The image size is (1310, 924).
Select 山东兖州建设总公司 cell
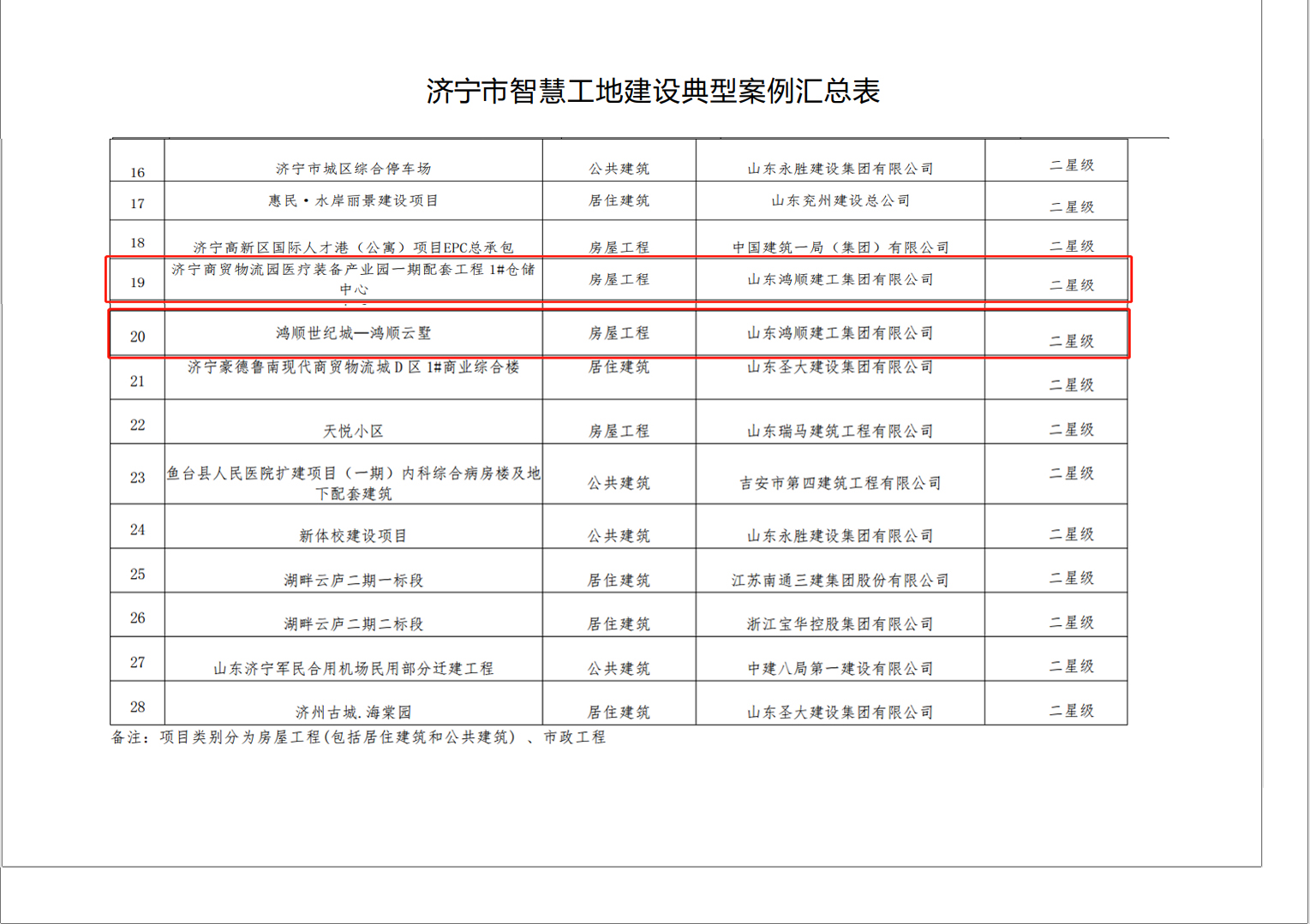pyautogui.click(x=840, y=200)
